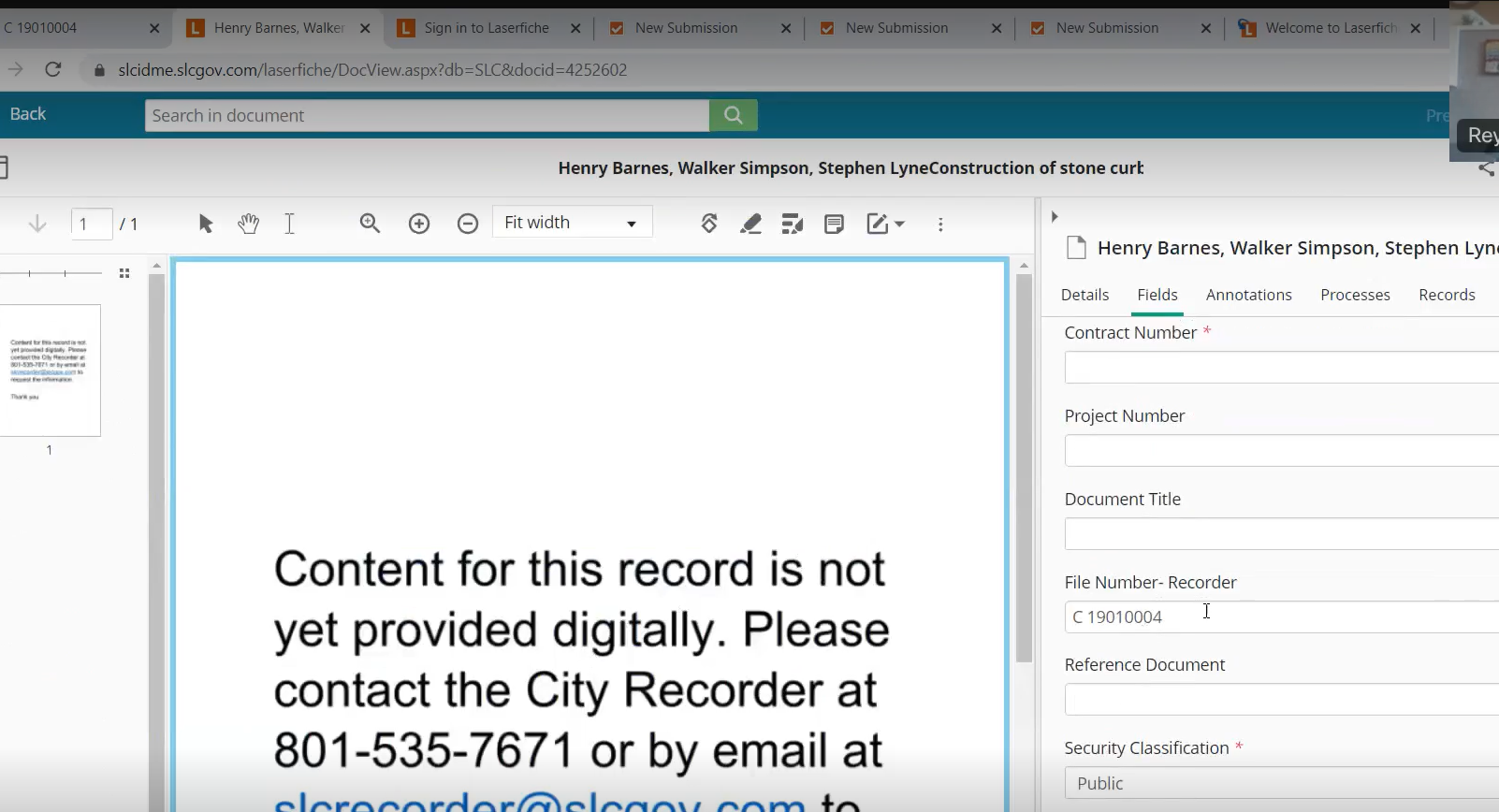Activate the hand pan tool
The width and height of the screenshot is (1499, 812).
(248, 224)
